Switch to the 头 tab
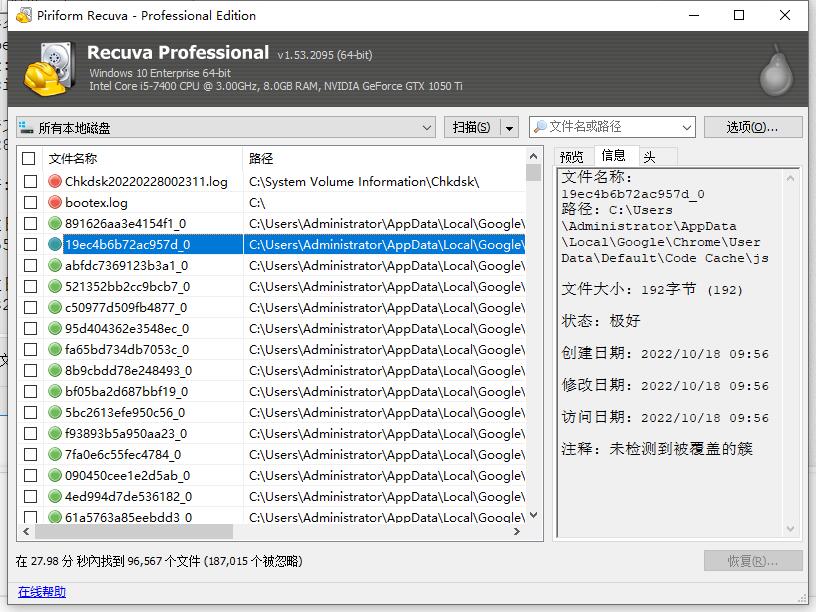The image size is (816, 612). click(x=657, y=157)
